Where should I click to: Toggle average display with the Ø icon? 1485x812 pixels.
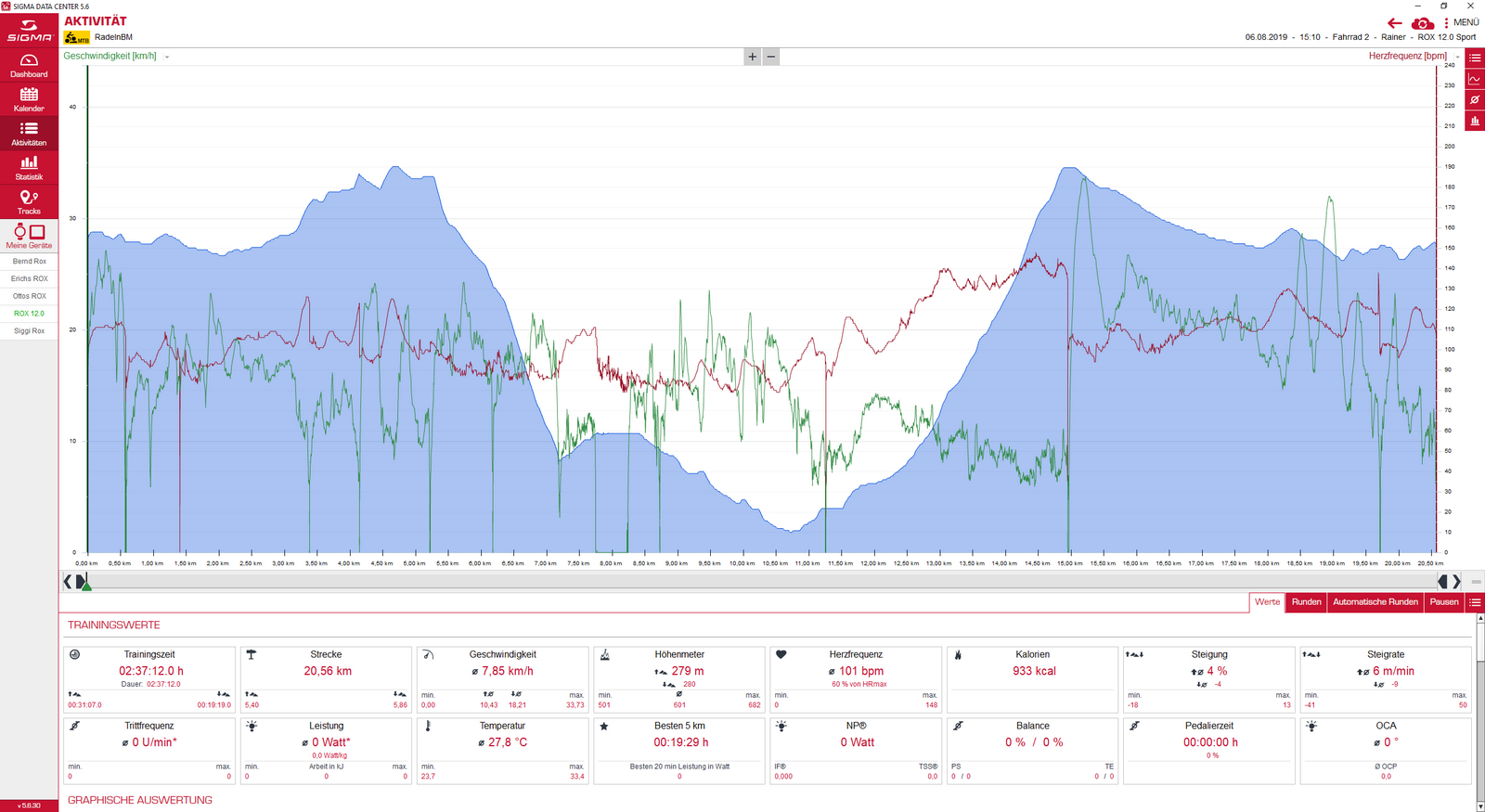1474,100
